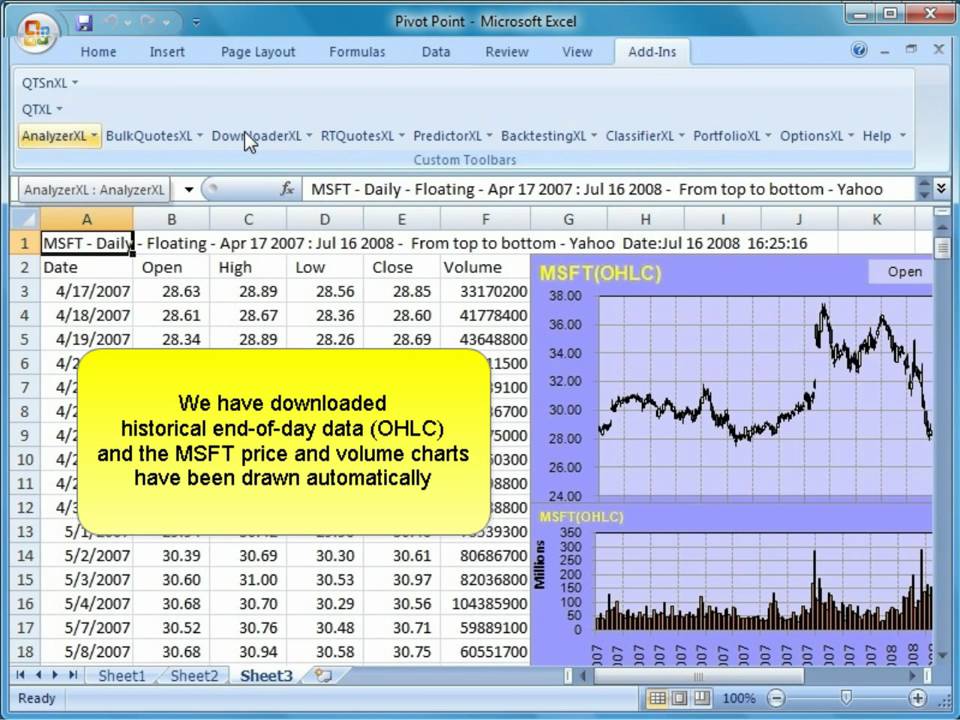The width and height of the screenshot is (960, 720).
Task: Open the PredictorXL dropdown menu
Action: [x=452, y=136]
